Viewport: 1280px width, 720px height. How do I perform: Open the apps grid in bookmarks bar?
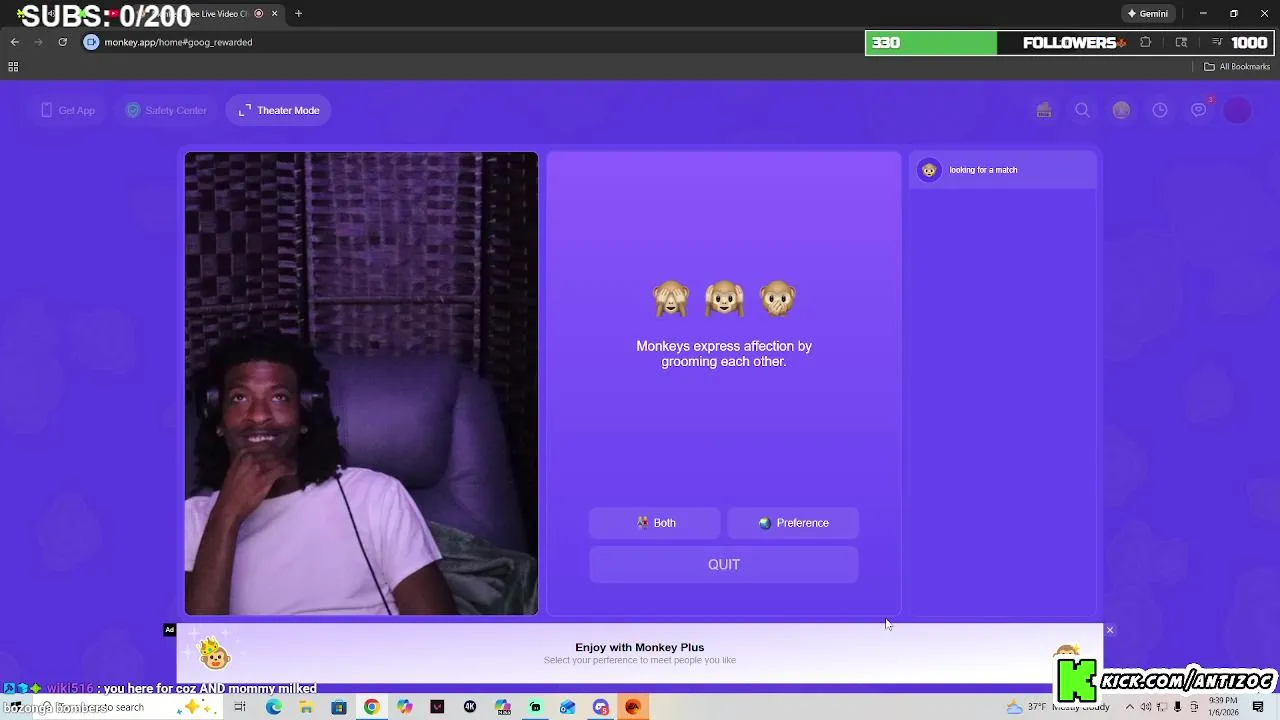[13, 67]
